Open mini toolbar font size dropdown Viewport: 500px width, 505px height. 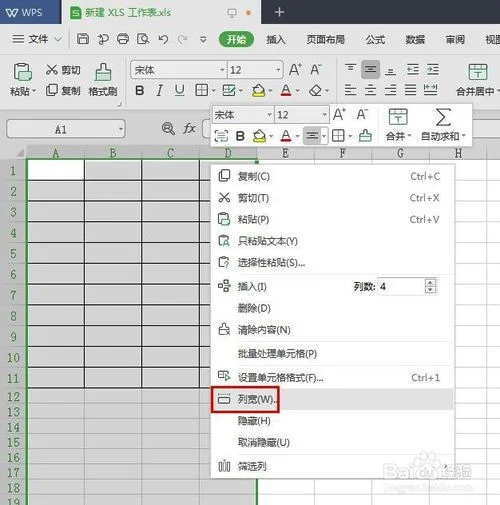325,115
